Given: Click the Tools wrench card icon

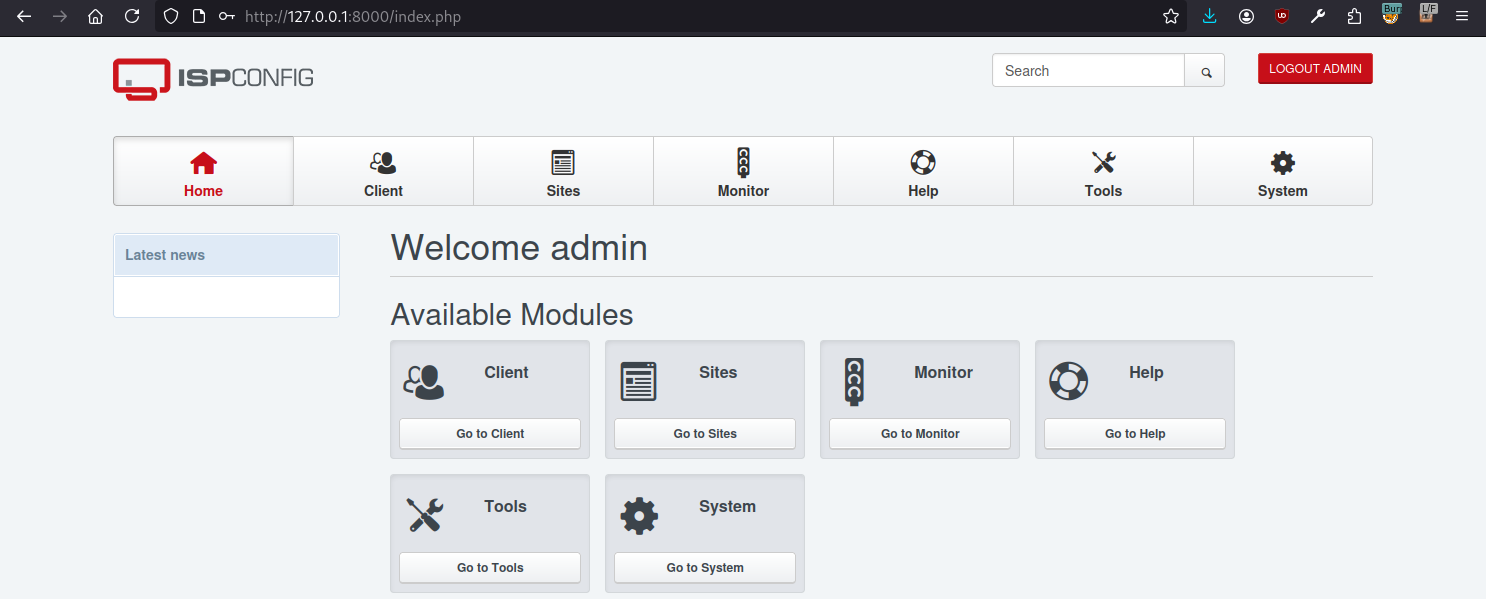Looking at the screenshot, I should 424,515.
